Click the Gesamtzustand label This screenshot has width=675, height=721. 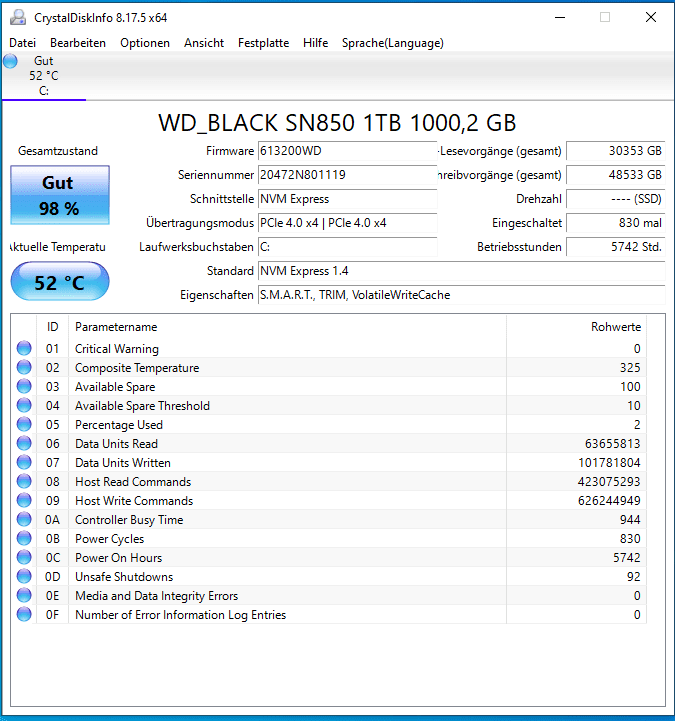pyautogui.click(x=58, y=151)
